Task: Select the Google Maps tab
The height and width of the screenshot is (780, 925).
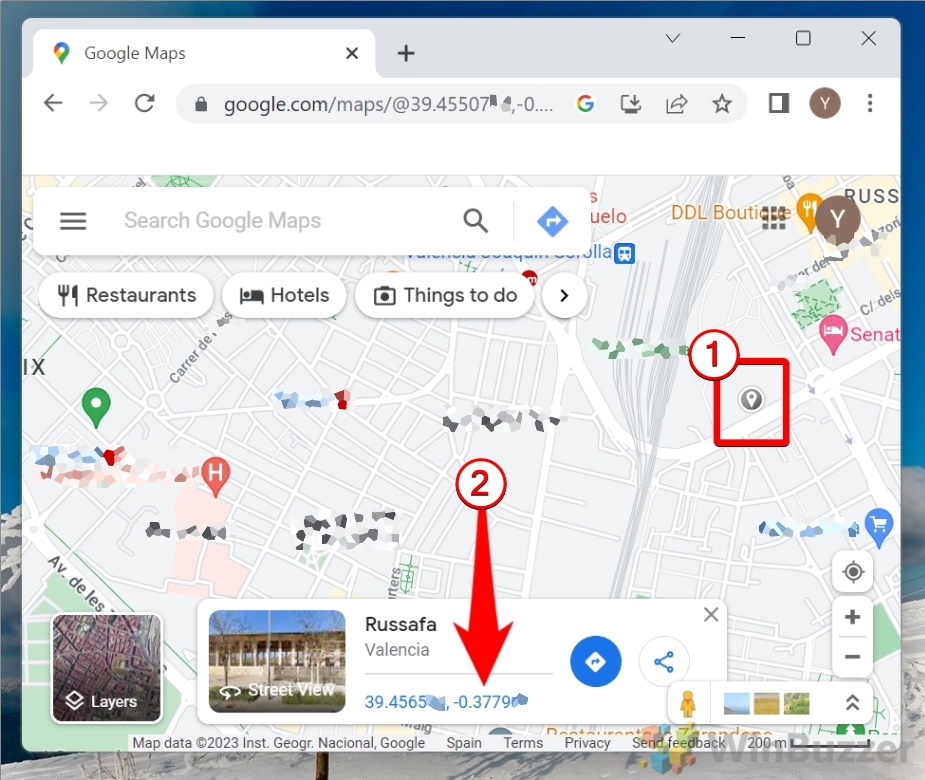Action: click(204, 54)
